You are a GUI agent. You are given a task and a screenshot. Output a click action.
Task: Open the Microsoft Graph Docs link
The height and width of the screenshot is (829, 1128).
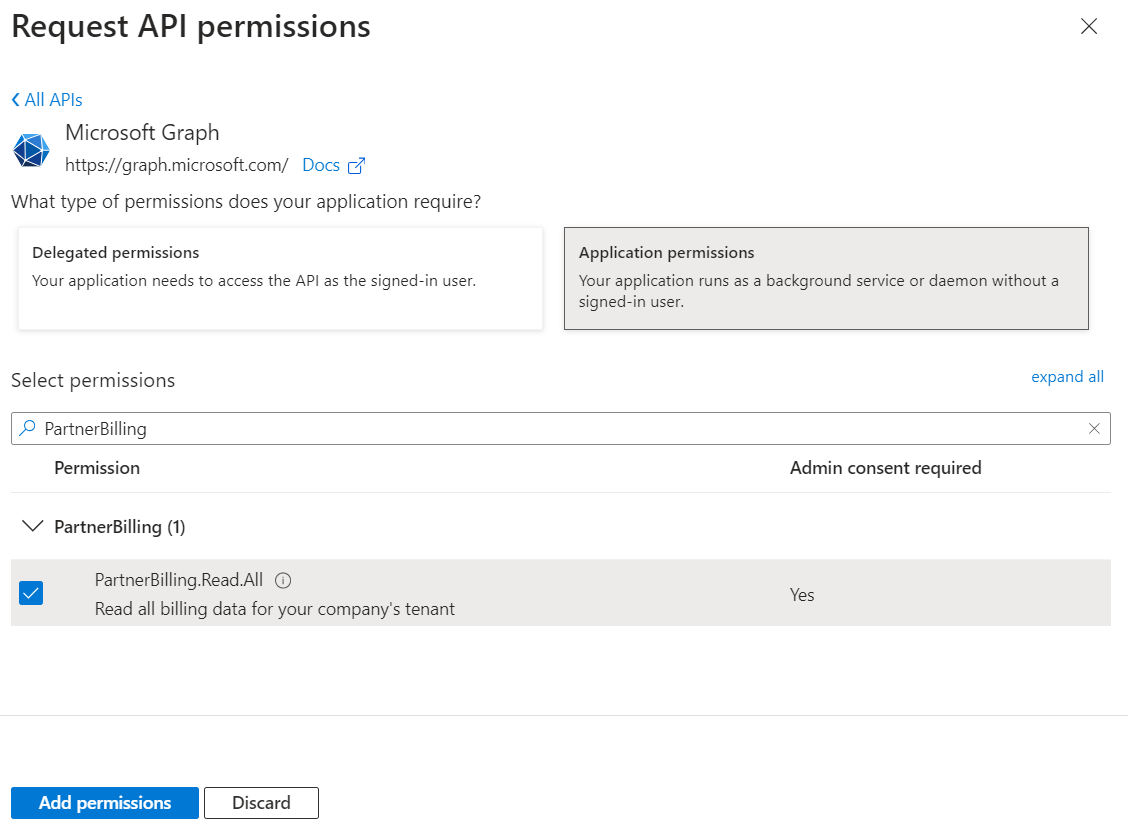point(321,166)
